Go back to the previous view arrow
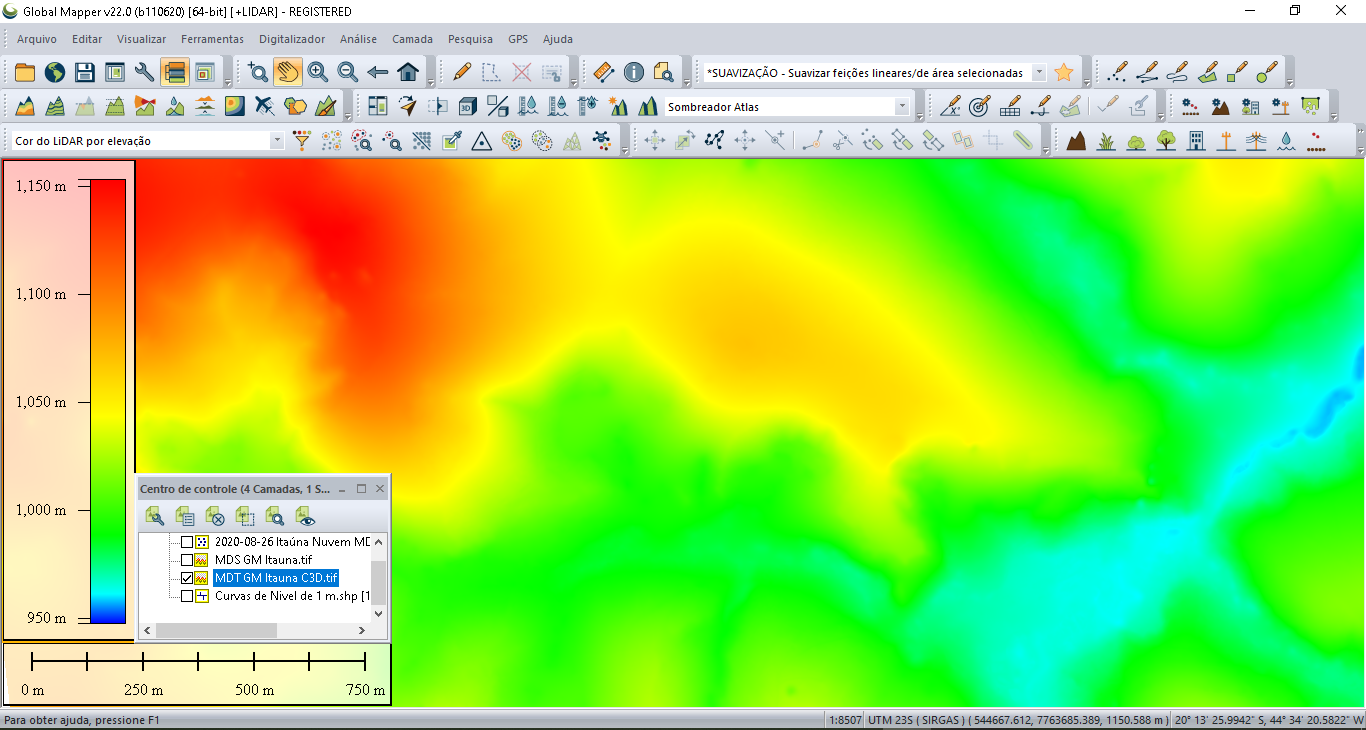This screenshot has width=1366, height=730. (x=378, y=72)
